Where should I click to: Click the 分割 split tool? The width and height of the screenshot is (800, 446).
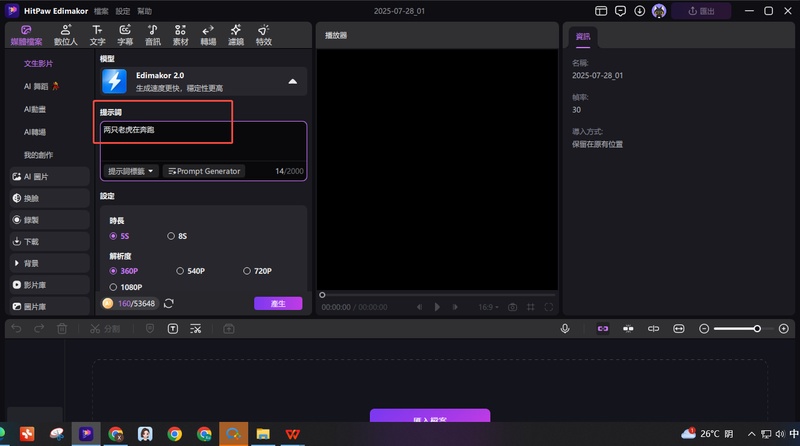105,329
